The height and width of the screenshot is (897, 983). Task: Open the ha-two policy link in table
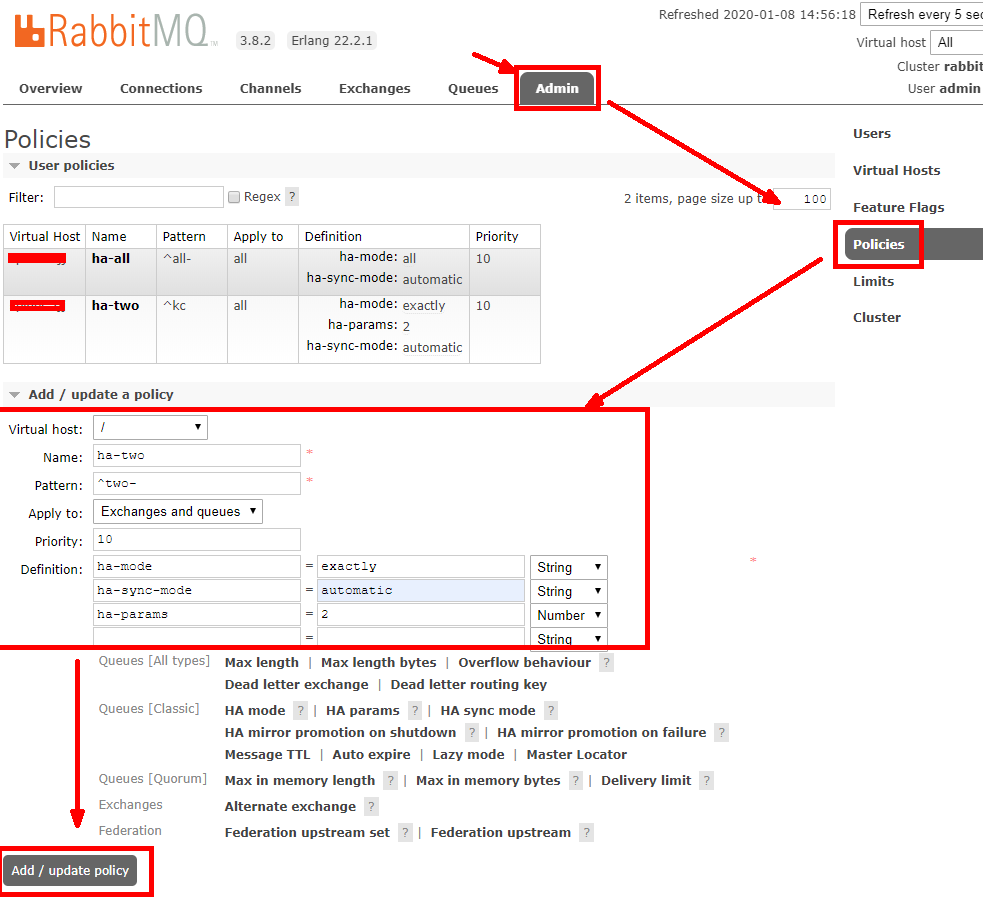click(x=115, y=305)
